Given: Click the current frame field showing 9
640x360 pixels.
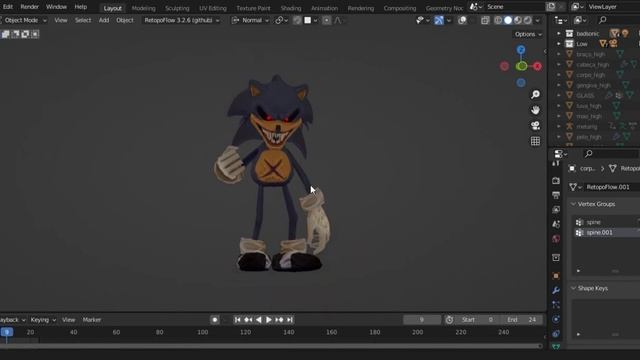Looking at the screenshot, I should point(422,320).
